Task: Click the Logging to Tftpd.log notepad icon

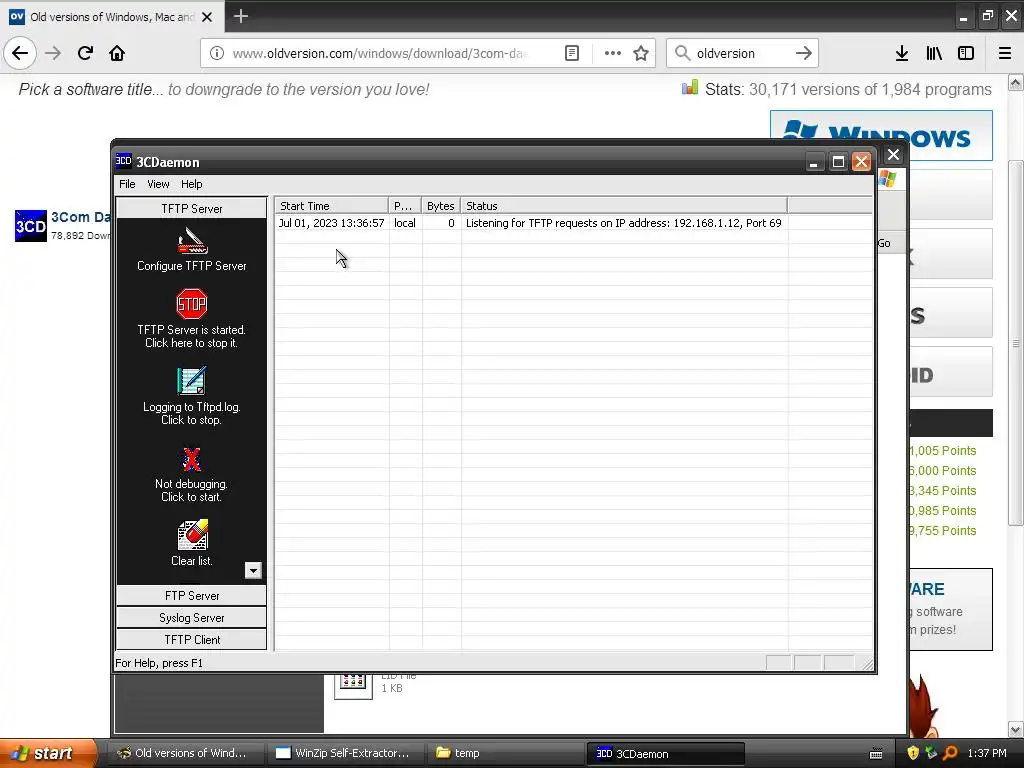Action: (191, 381)
